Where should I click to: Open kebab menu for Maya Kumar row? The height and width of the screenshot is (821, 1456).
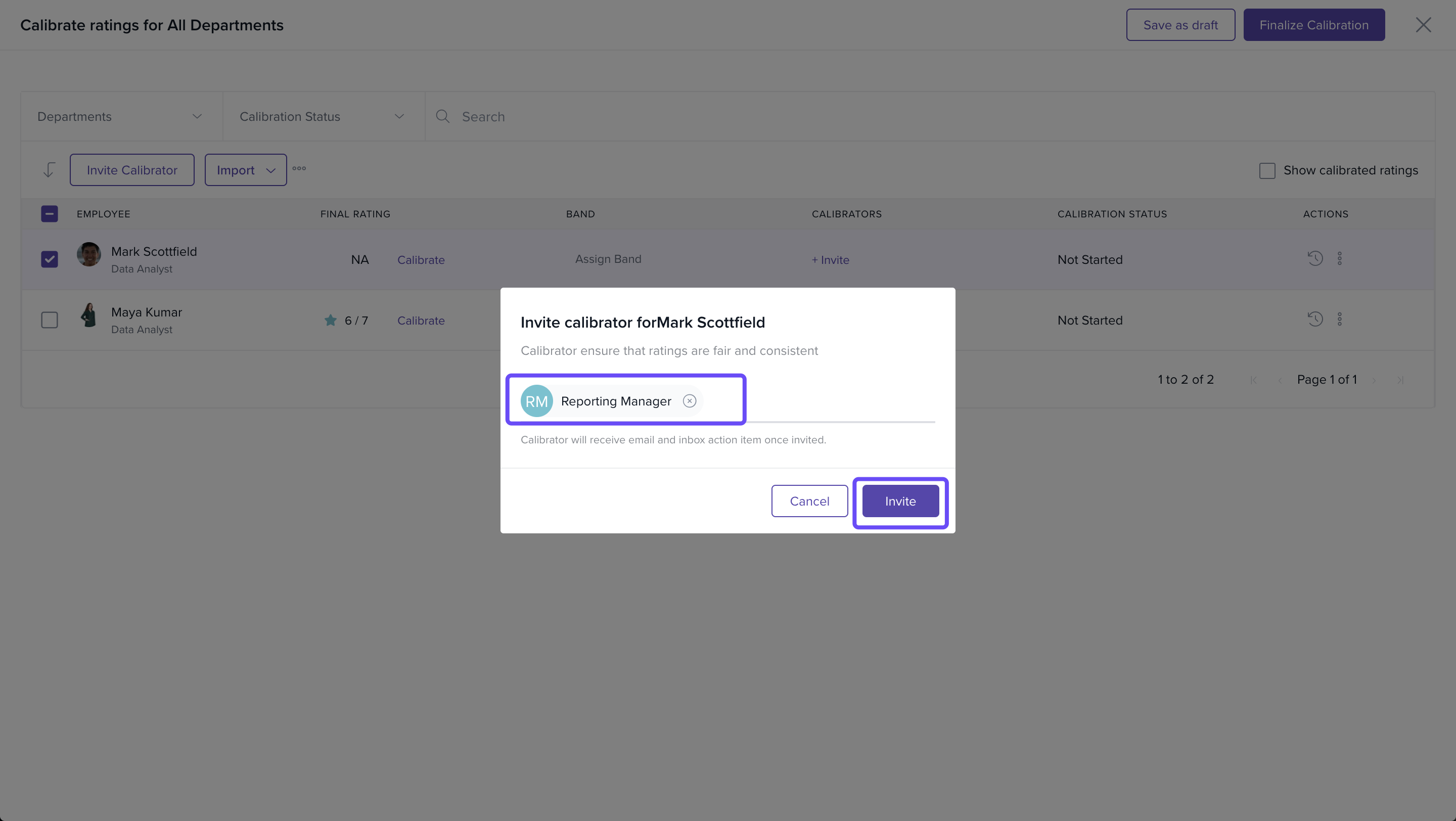pos(1339,319)
